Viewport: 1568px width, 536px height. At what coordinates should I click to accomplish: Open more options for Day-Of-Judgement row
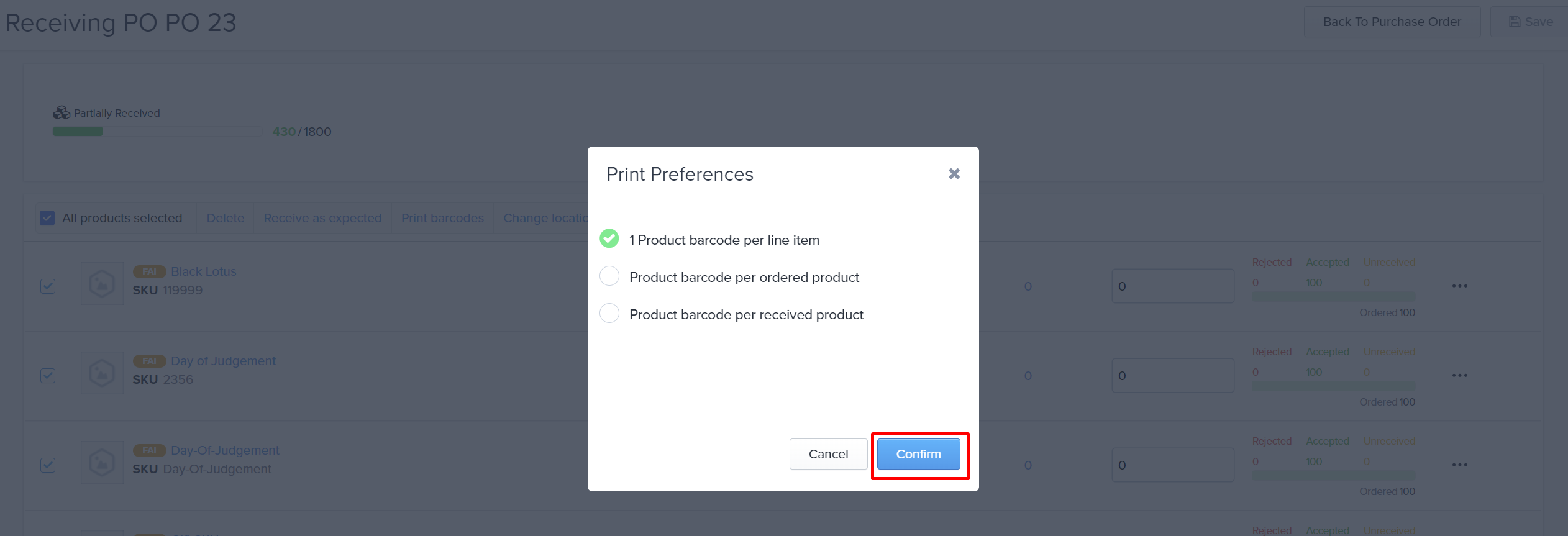[1460, 465]
